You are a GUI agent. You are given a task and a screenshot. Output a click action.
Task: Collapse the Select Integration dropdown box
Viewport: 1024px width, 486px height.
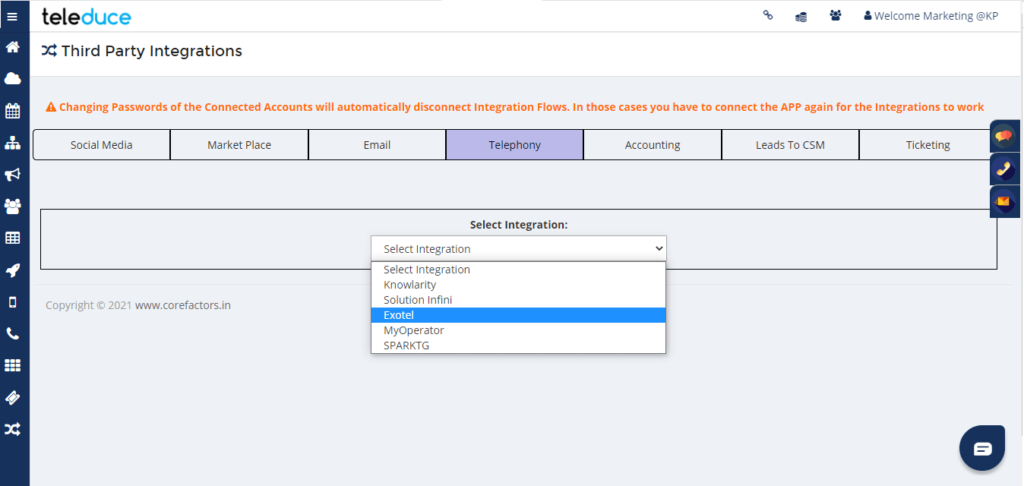(519, 249)
